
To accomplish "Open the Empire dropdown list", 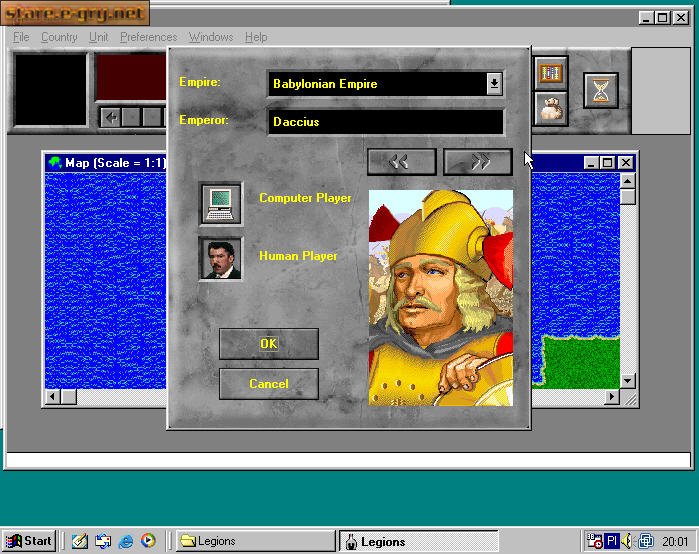I will pyautogui.click(x=494, y=83).
